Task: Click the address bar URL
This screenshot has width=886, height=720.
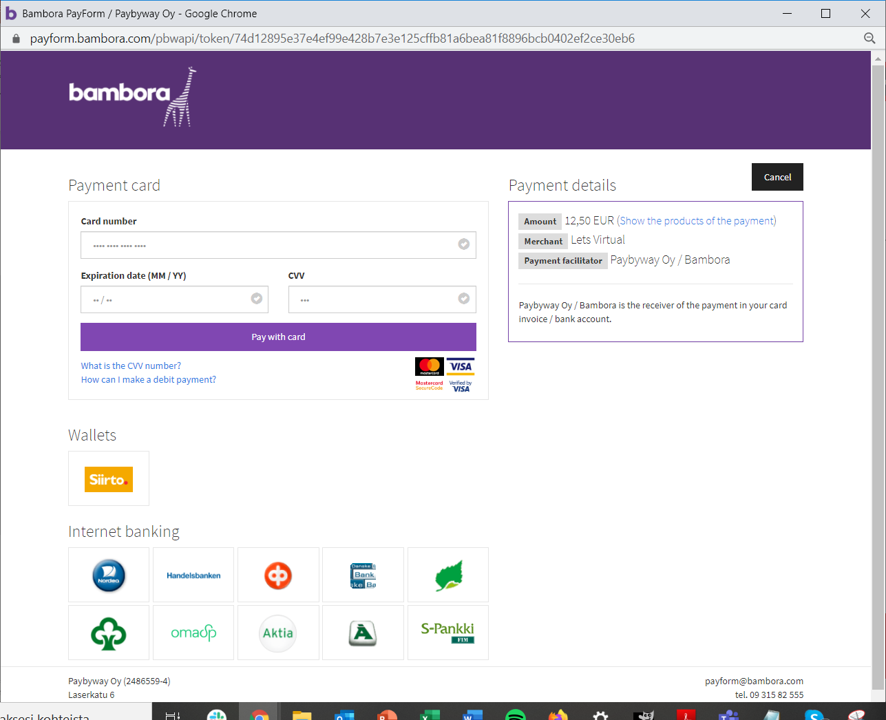Action: [332, 38]
